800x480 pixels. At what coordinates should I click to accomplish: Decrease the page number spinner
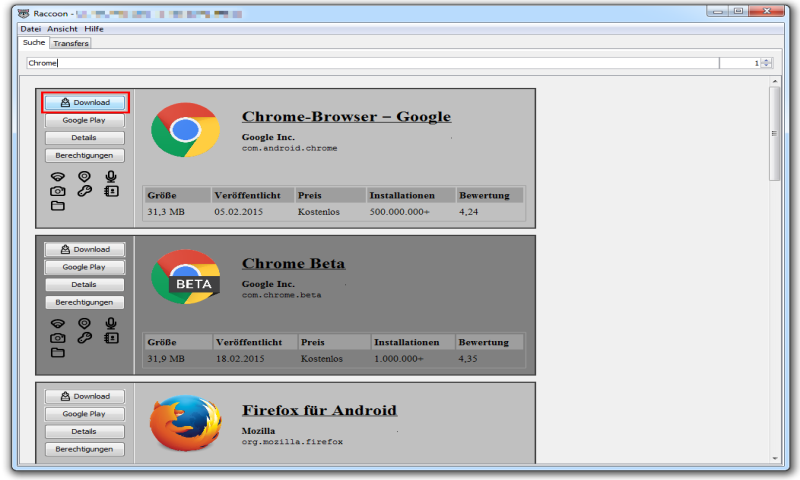[767, 66]
